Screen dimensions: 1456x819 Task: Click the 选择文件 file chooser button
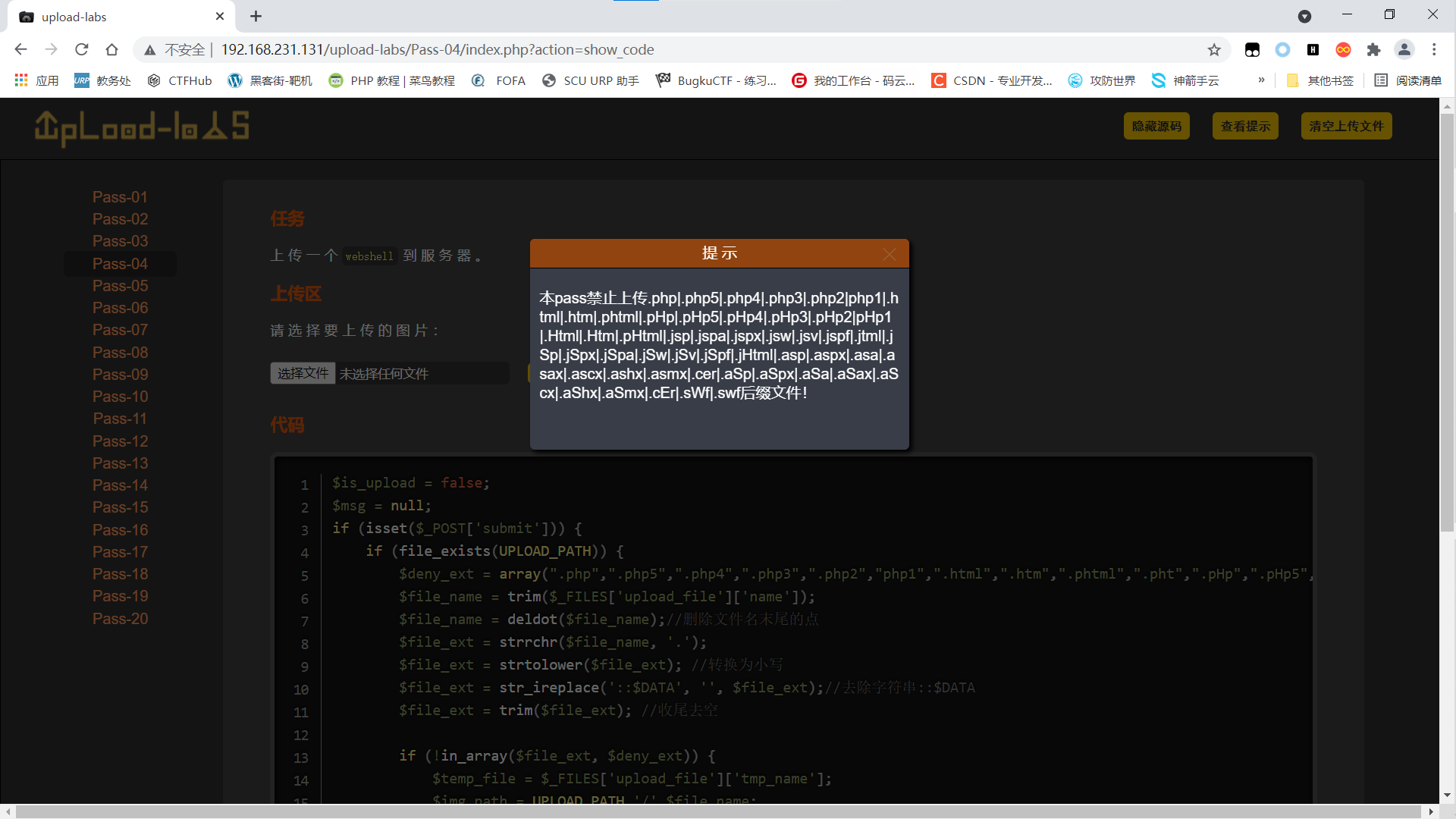[x=303, y=373]
